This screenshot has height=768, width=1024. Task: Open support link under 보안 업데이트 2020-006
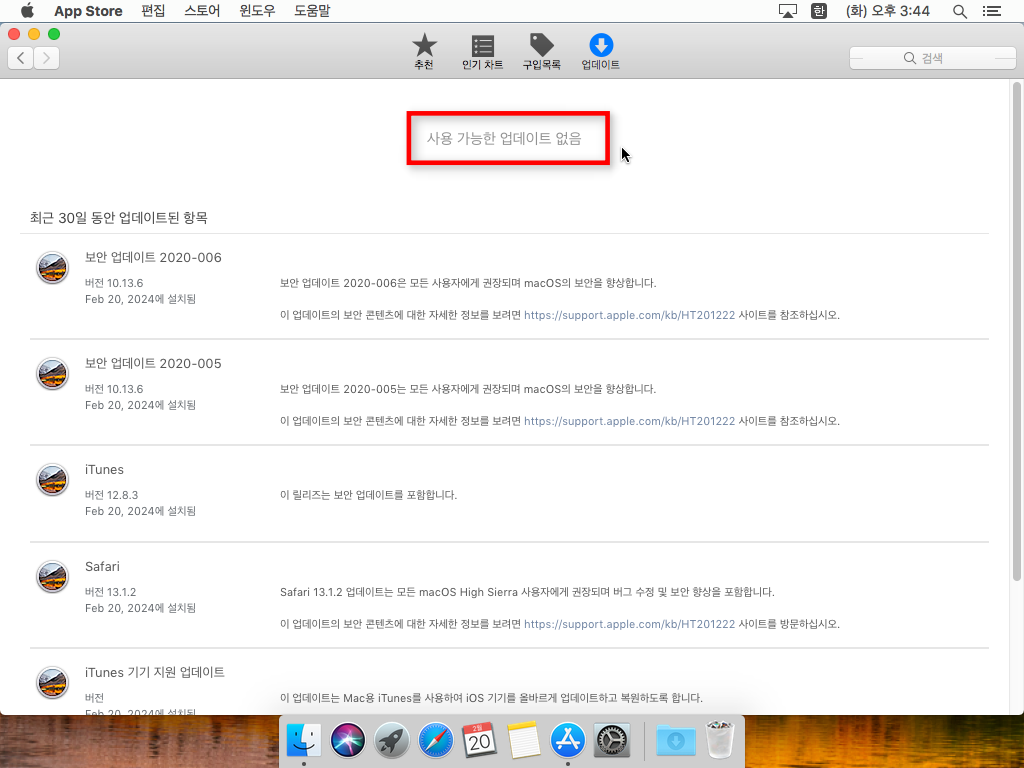point(630,315)
